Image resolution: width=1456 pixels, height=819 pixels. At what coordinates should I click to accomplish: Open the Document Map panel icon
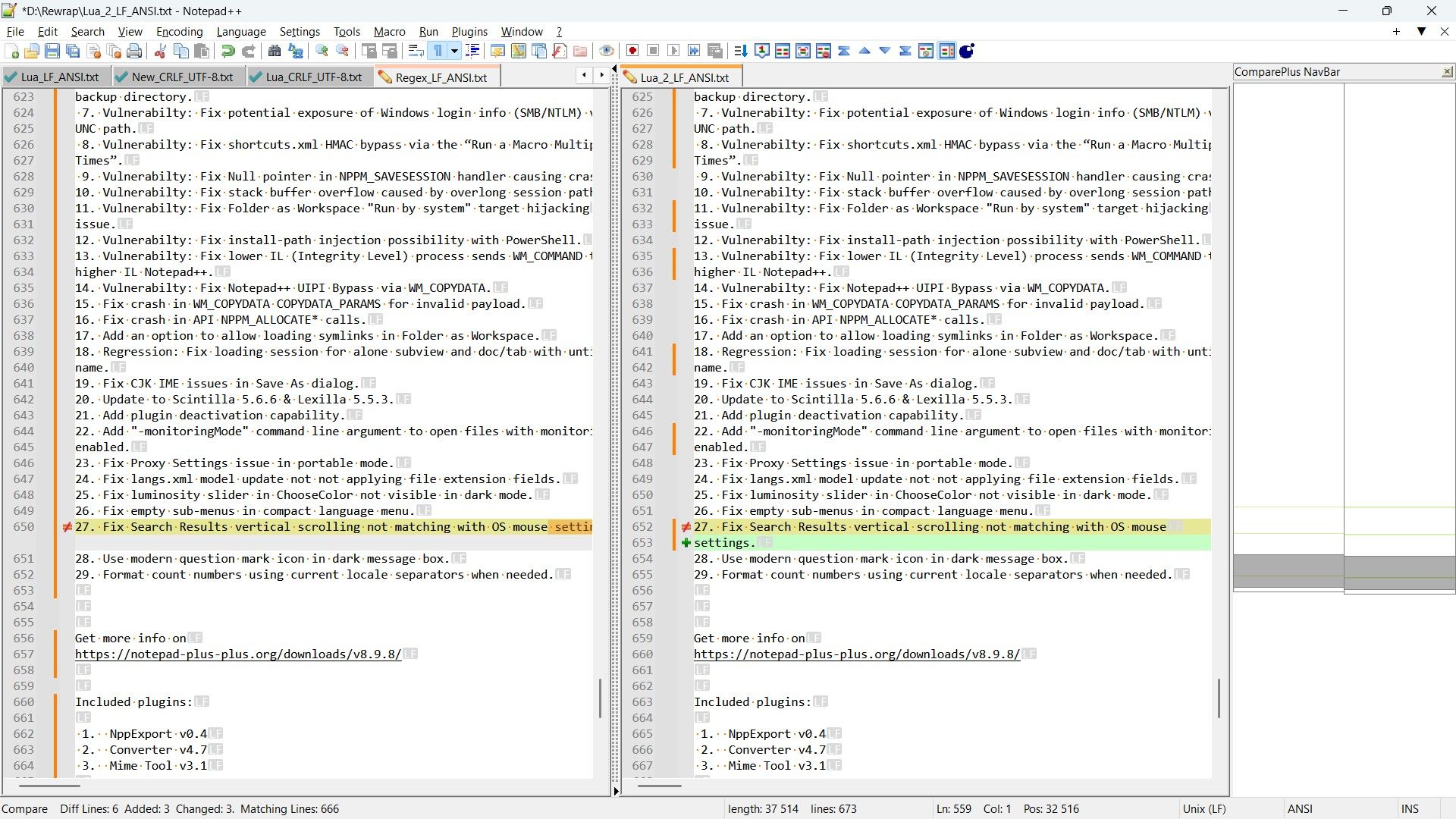519,51
